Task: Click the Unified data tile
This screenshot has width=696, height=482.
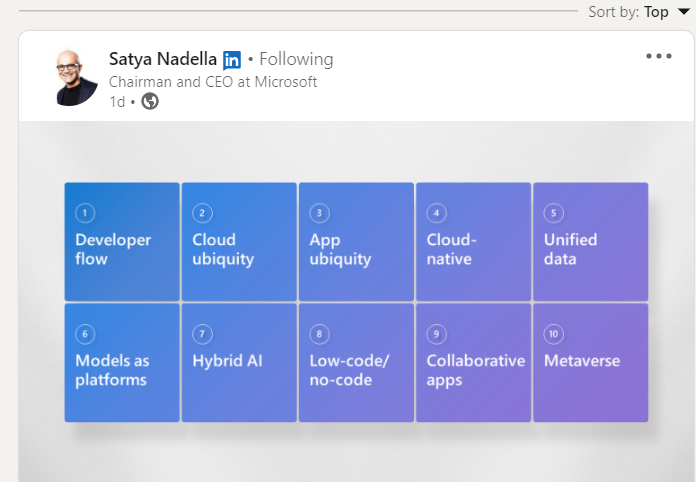Action: pos(591,242)
